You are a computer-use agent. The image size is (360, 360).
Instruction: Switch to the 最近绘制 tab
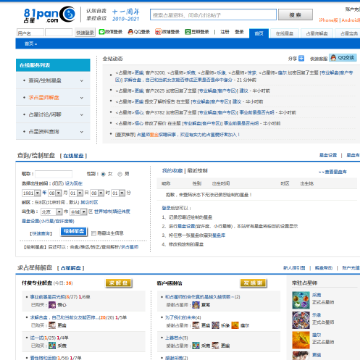(197, 171)
